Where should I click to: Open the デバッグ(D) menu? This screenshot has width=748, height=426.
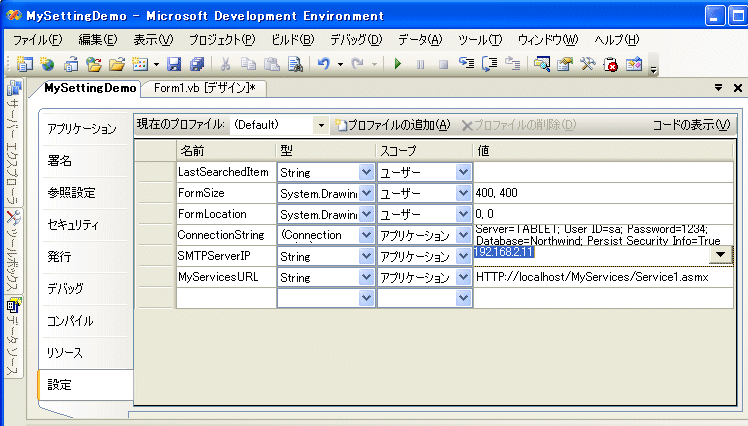(x=356, y=40)
